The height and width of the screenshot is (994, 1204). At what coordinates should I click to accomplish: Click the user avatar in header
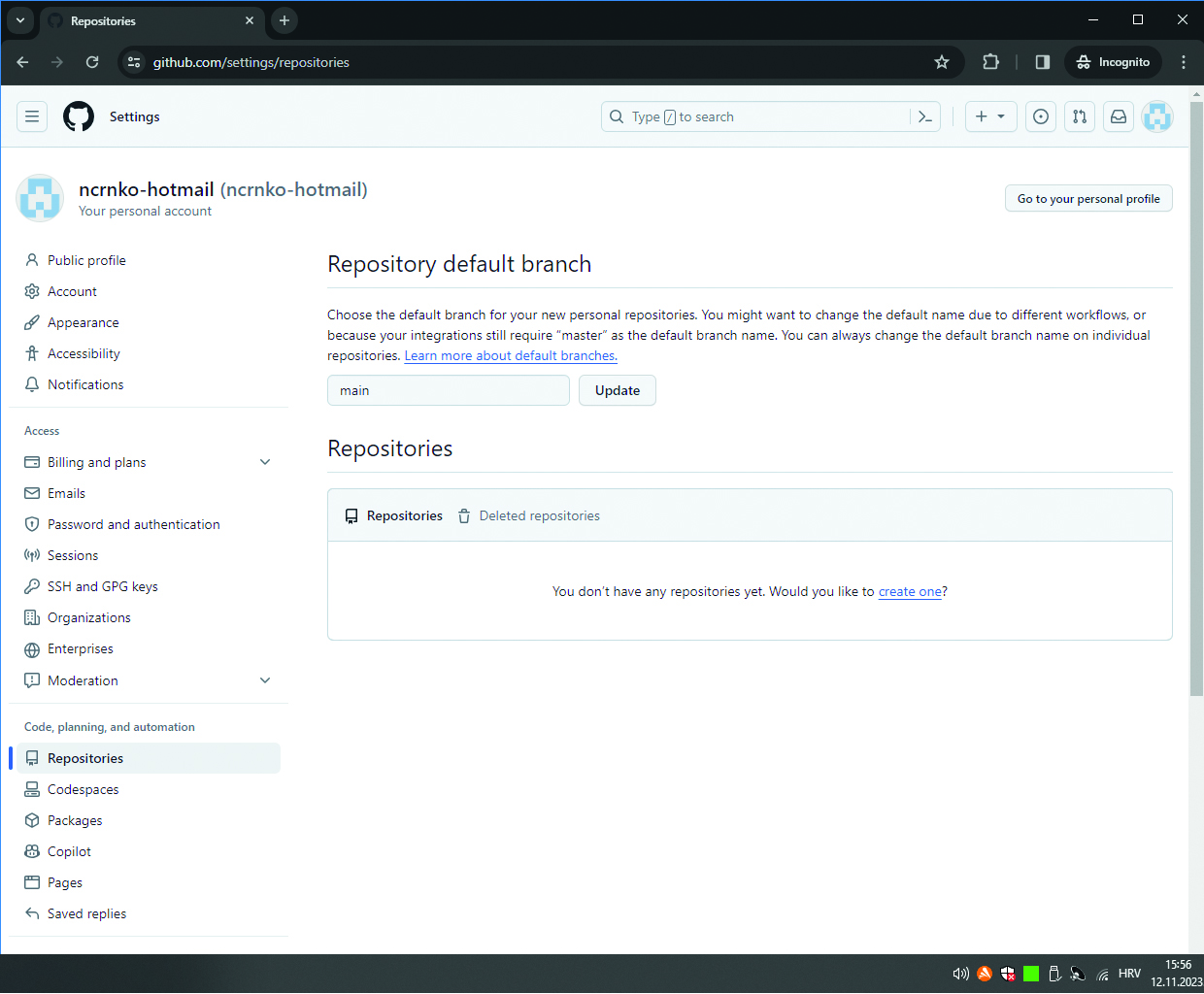(x=1157, y=116)
